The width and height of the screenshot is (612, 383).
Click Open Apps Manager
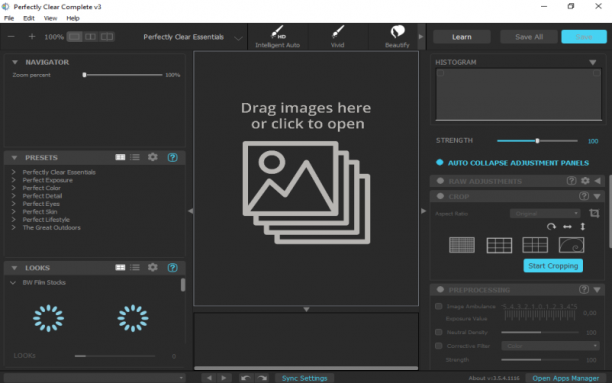[x=566, y=378]
